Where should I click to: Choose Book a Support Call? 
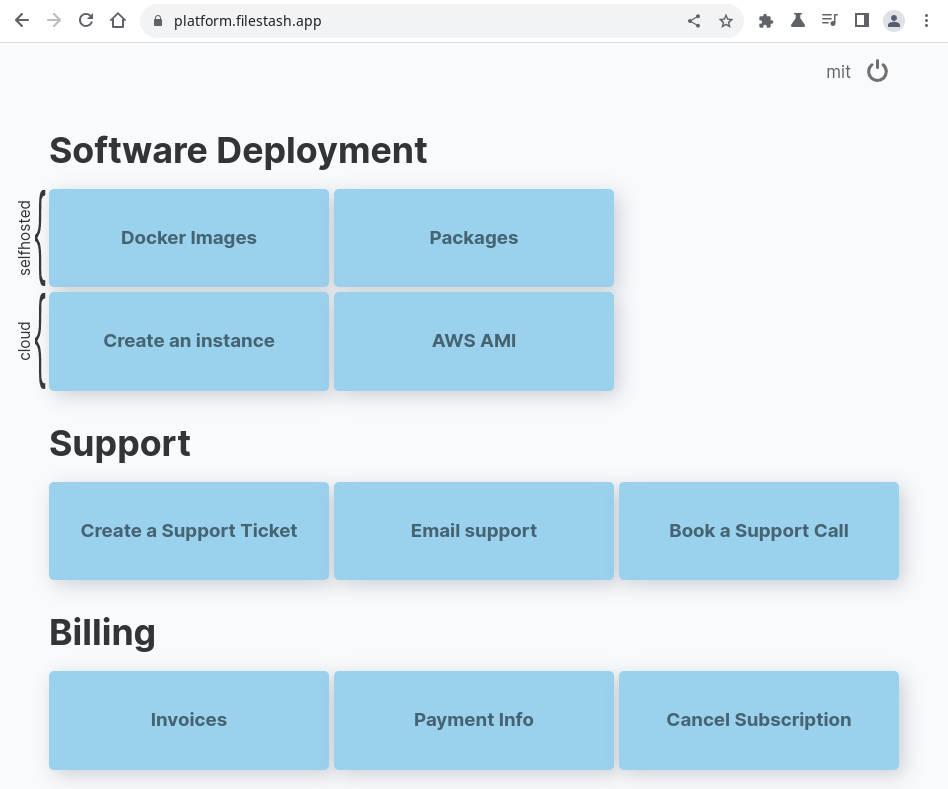(759, 531)
